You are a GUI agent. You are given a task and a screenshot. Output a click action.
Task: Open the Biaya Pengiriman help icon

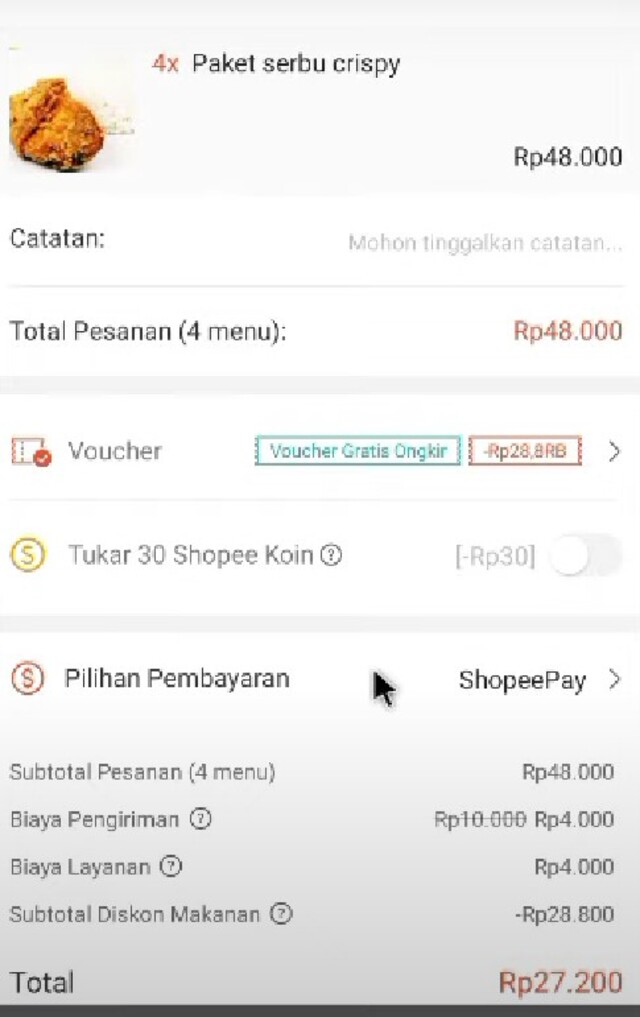point(203,819)
